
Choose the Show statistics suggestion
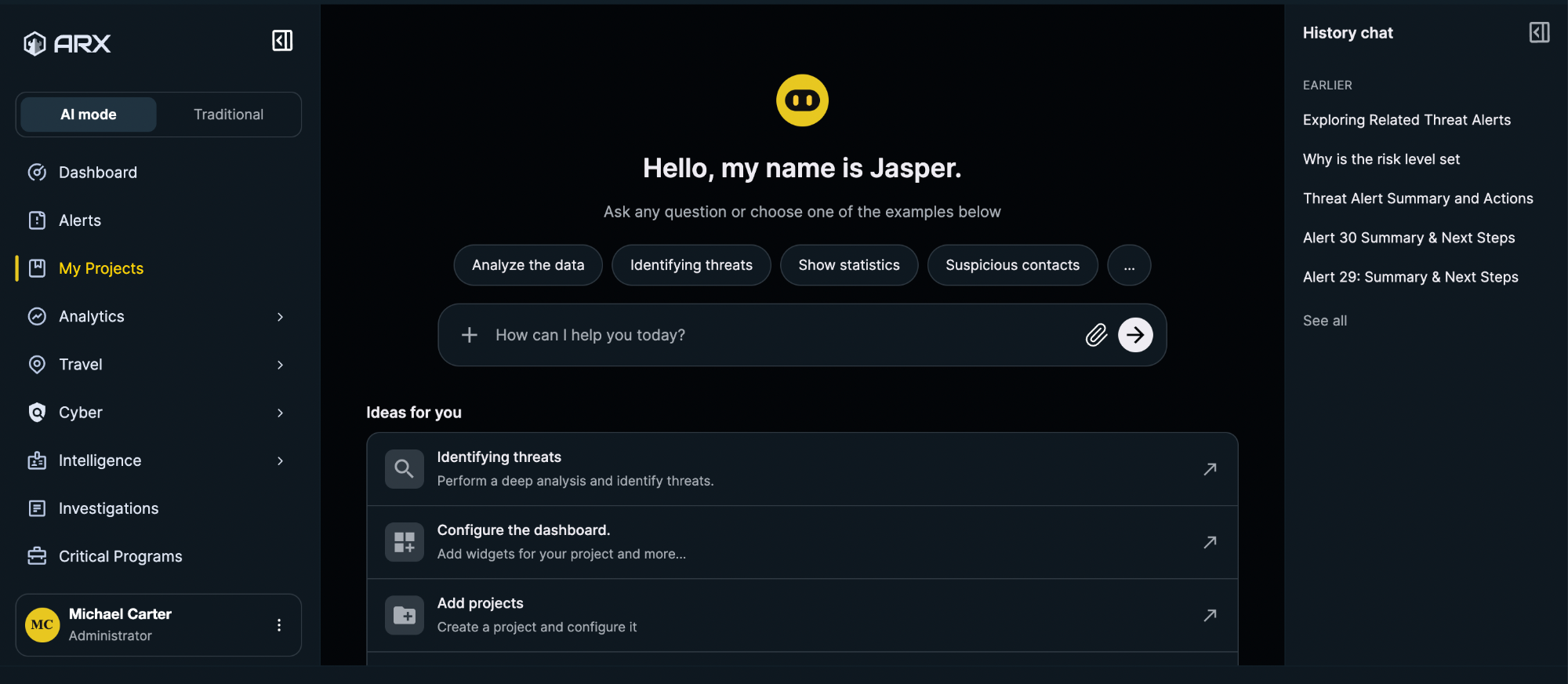pyautogui.click(x=849, y=265)
